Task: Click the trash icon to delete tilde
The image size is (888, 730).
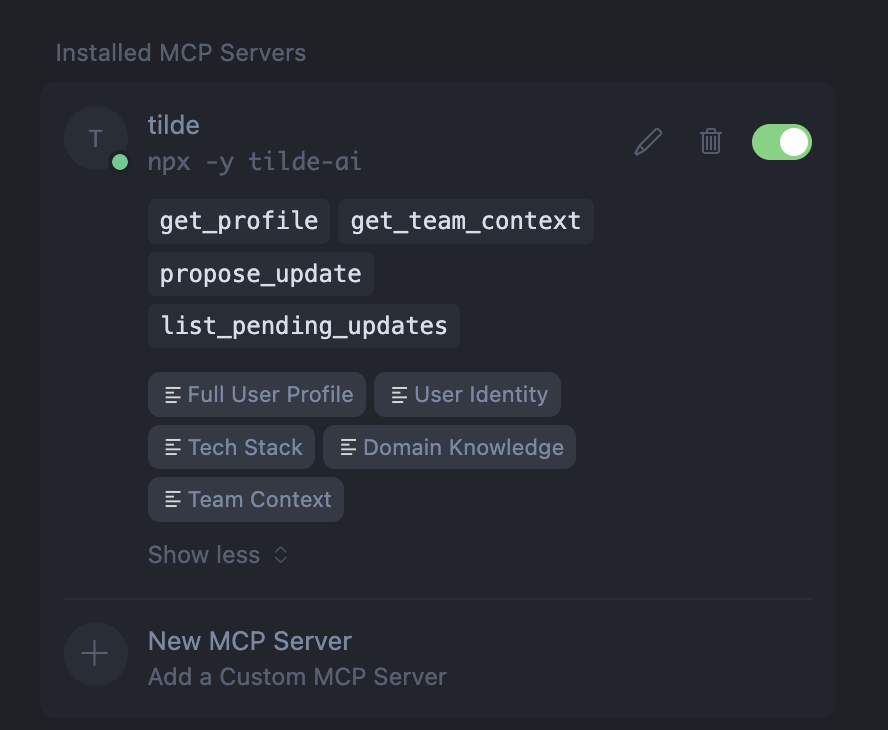Action: point(711,141)
